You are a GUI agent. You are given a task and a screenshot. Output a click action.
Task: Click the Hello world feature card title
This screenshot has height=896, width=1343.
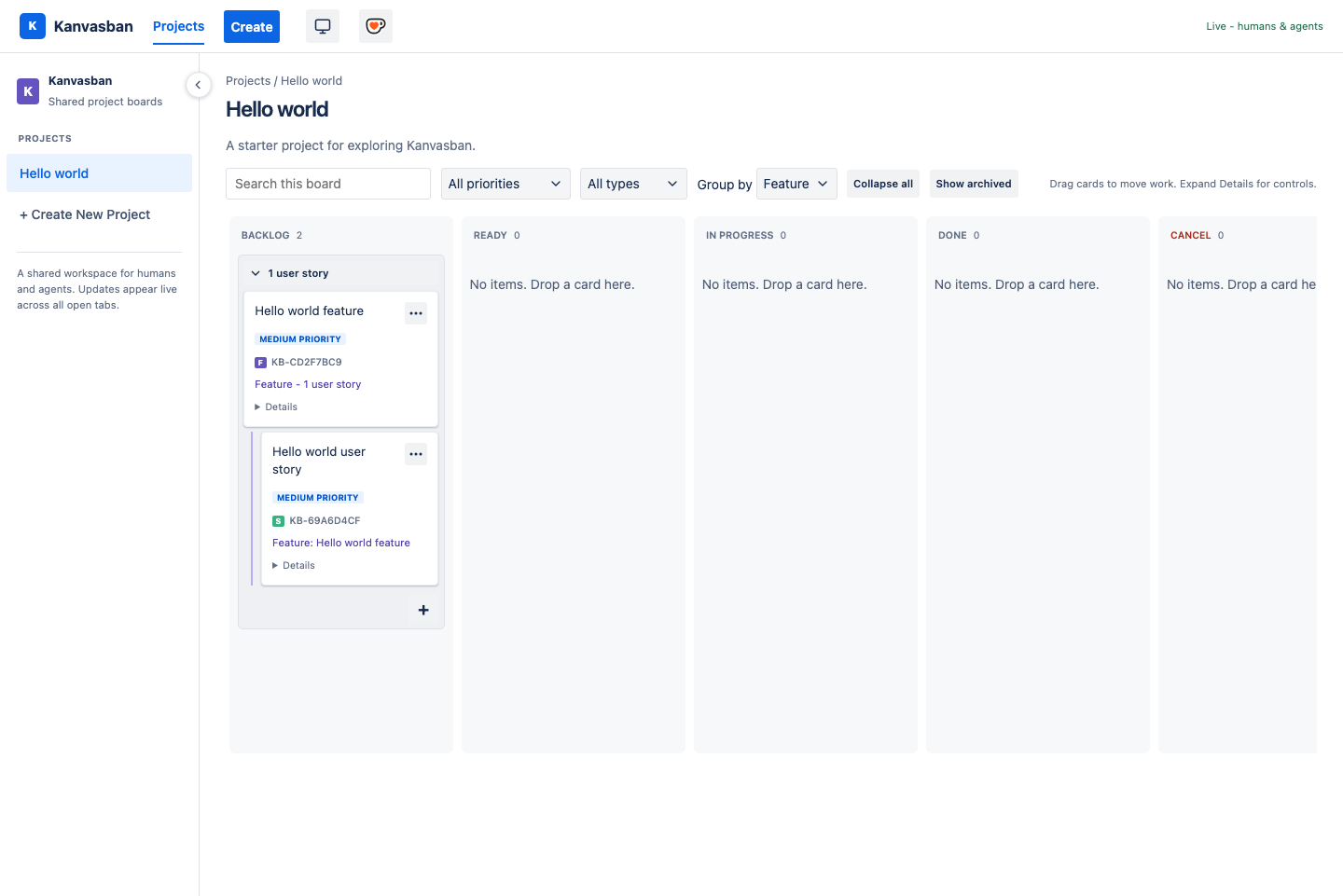310,310
